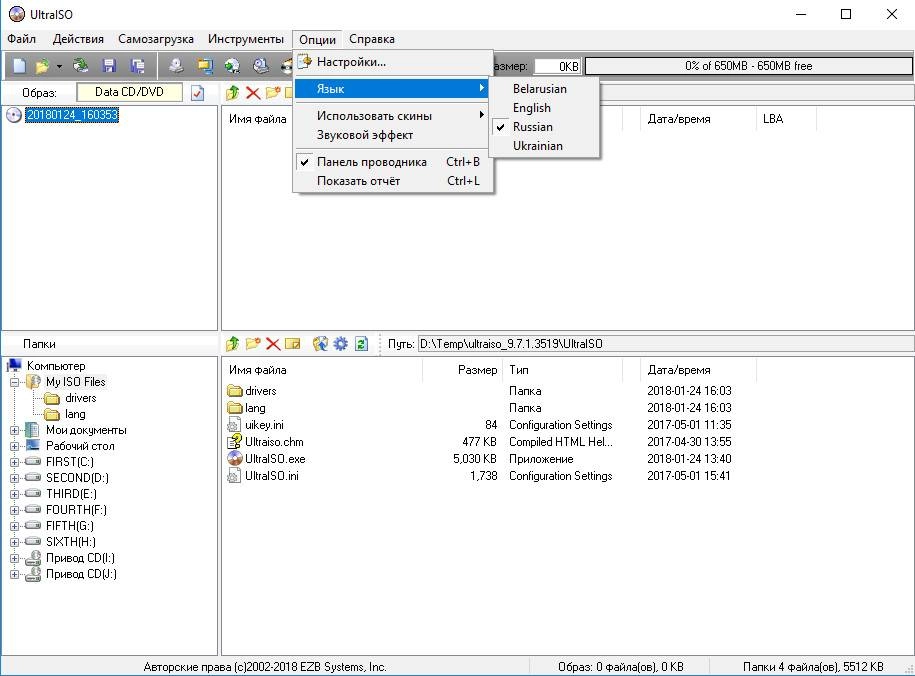
Task: Click the blue gear icon in local toolbar
Action: (340, 343)
